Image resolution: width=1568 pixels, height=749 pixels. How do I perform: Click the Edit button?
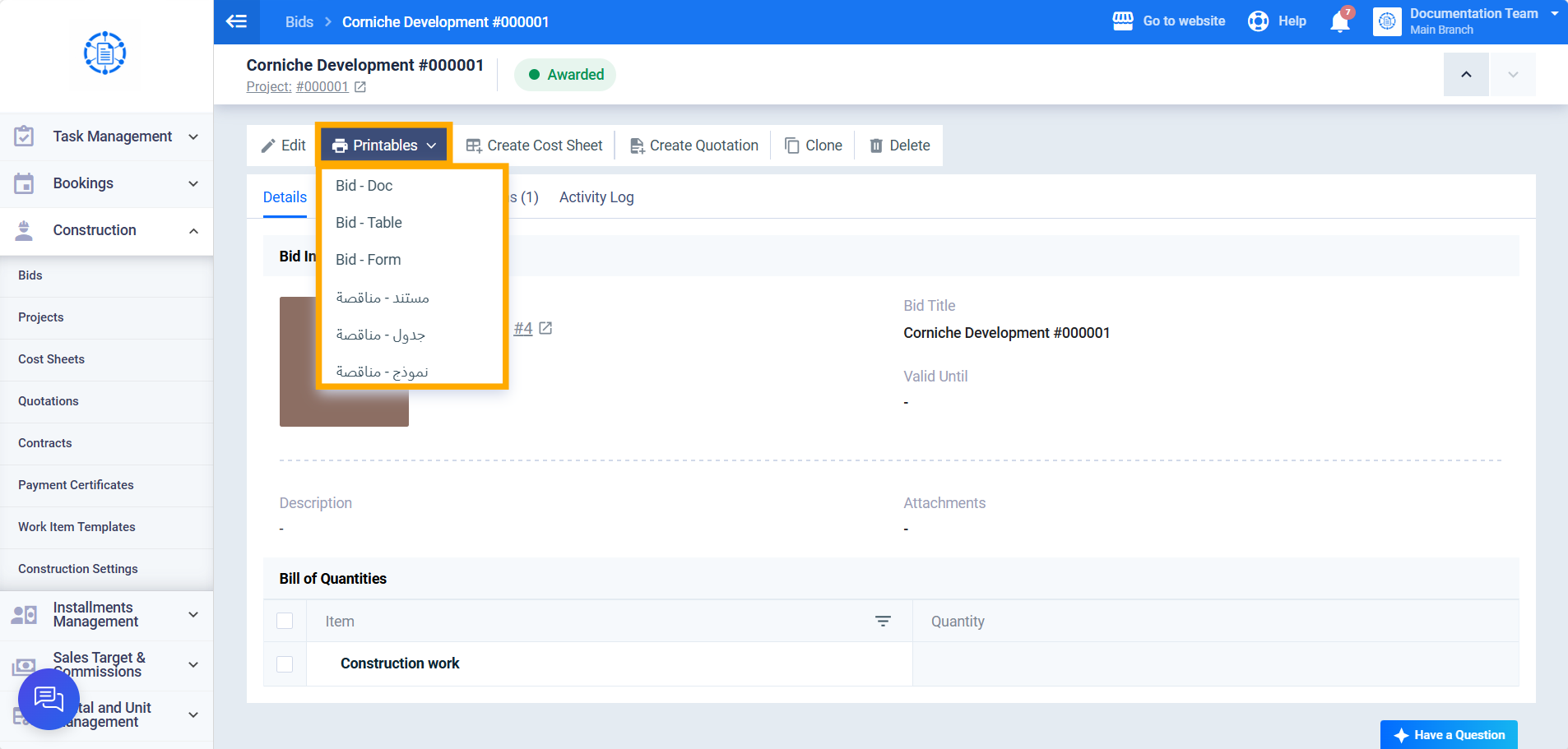click(x=283, y=146)
